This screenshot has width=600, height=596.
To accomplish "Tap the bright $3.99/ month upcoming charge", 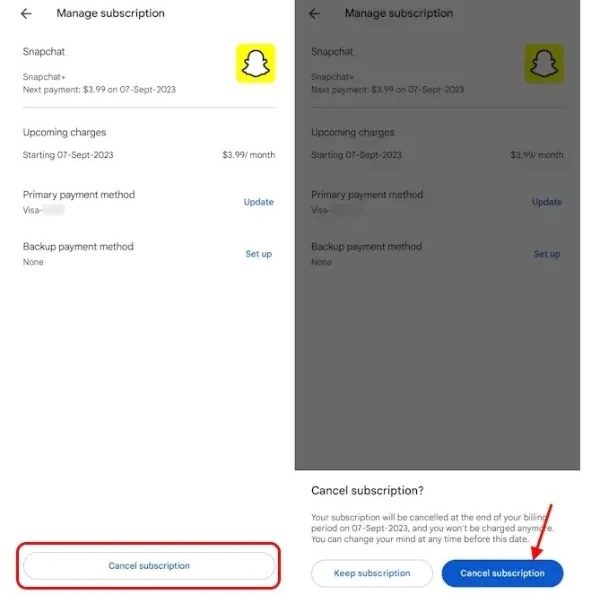I will coord(249,155).
